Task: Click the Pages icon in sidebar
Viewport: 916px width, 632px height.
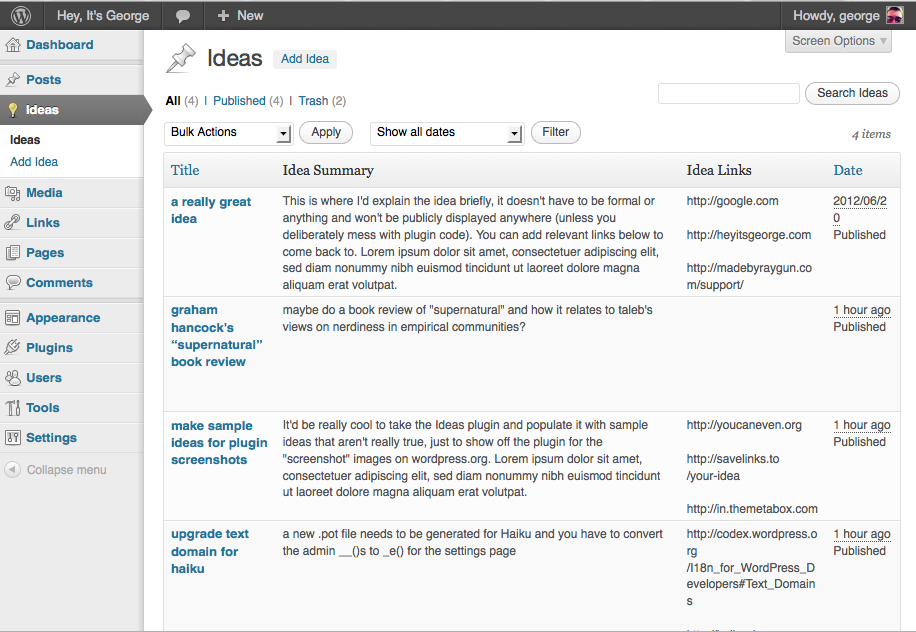Action: (x=12, y=253)
